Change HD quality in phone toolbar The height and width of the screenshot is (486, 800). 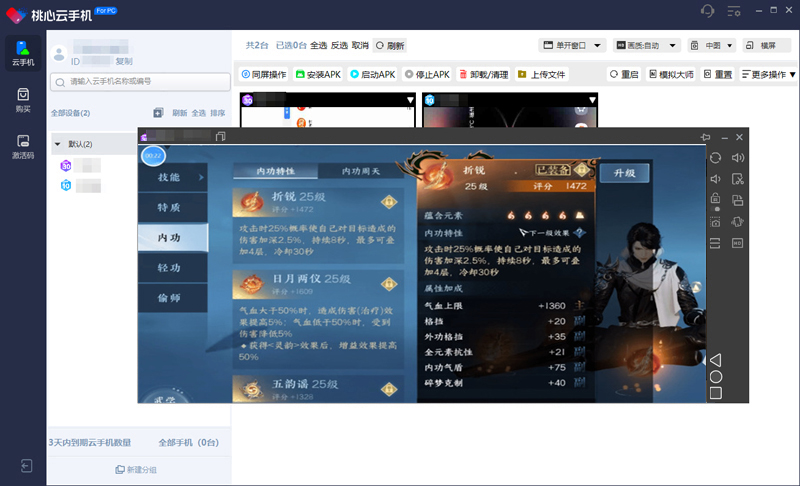(x=738, y=243)
